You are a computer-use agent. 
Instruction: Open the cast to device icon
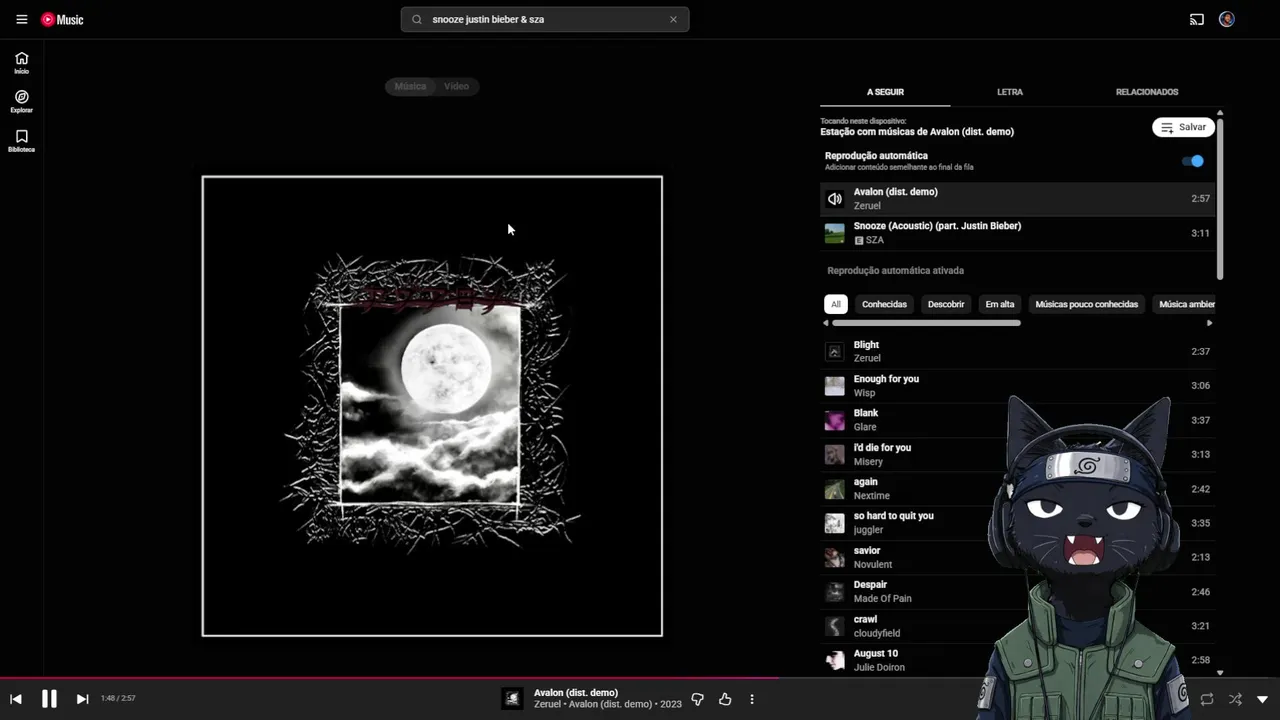pos(1196,19)
